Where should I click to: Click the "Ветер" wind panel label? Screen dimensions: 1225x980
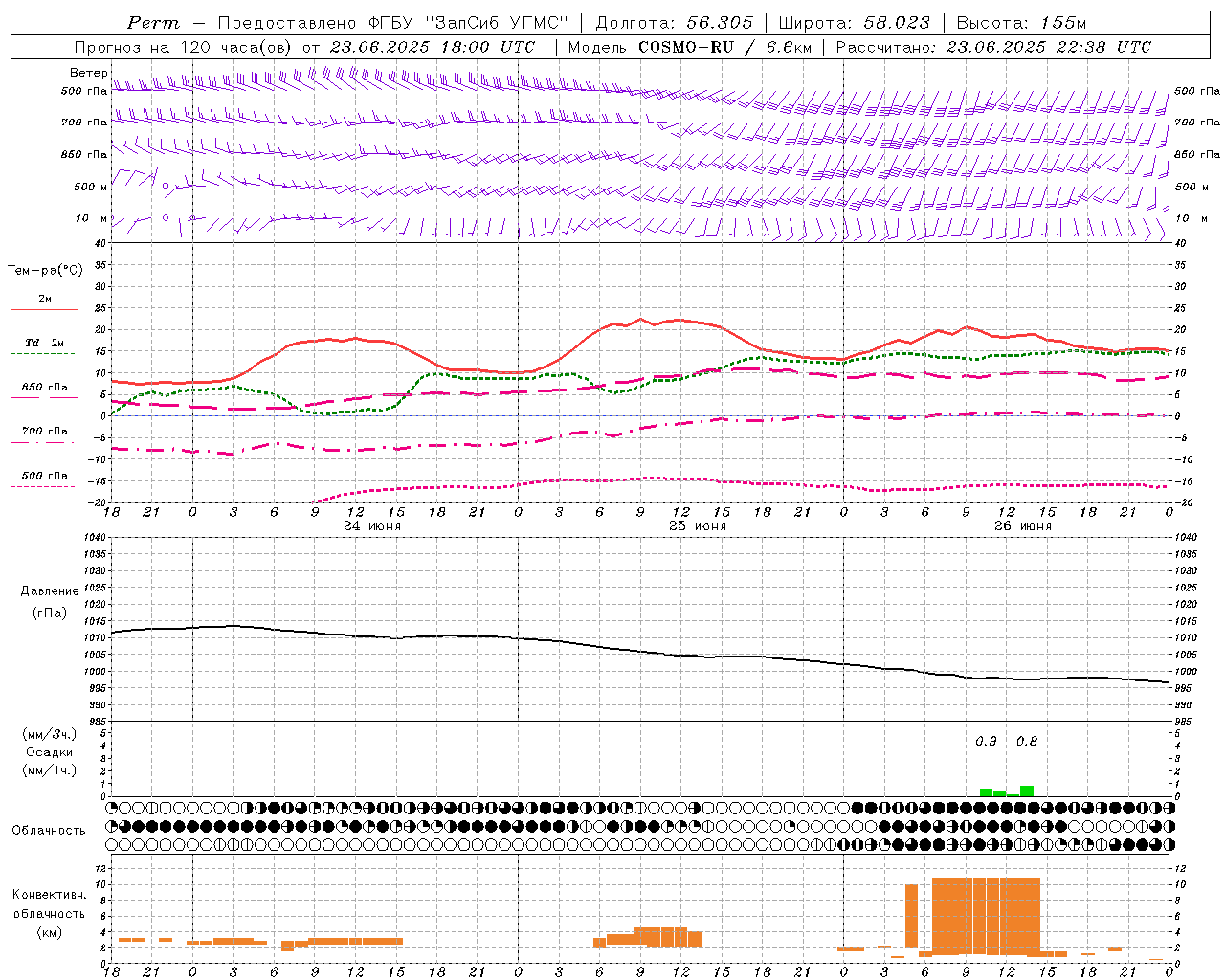pos(89,73)
